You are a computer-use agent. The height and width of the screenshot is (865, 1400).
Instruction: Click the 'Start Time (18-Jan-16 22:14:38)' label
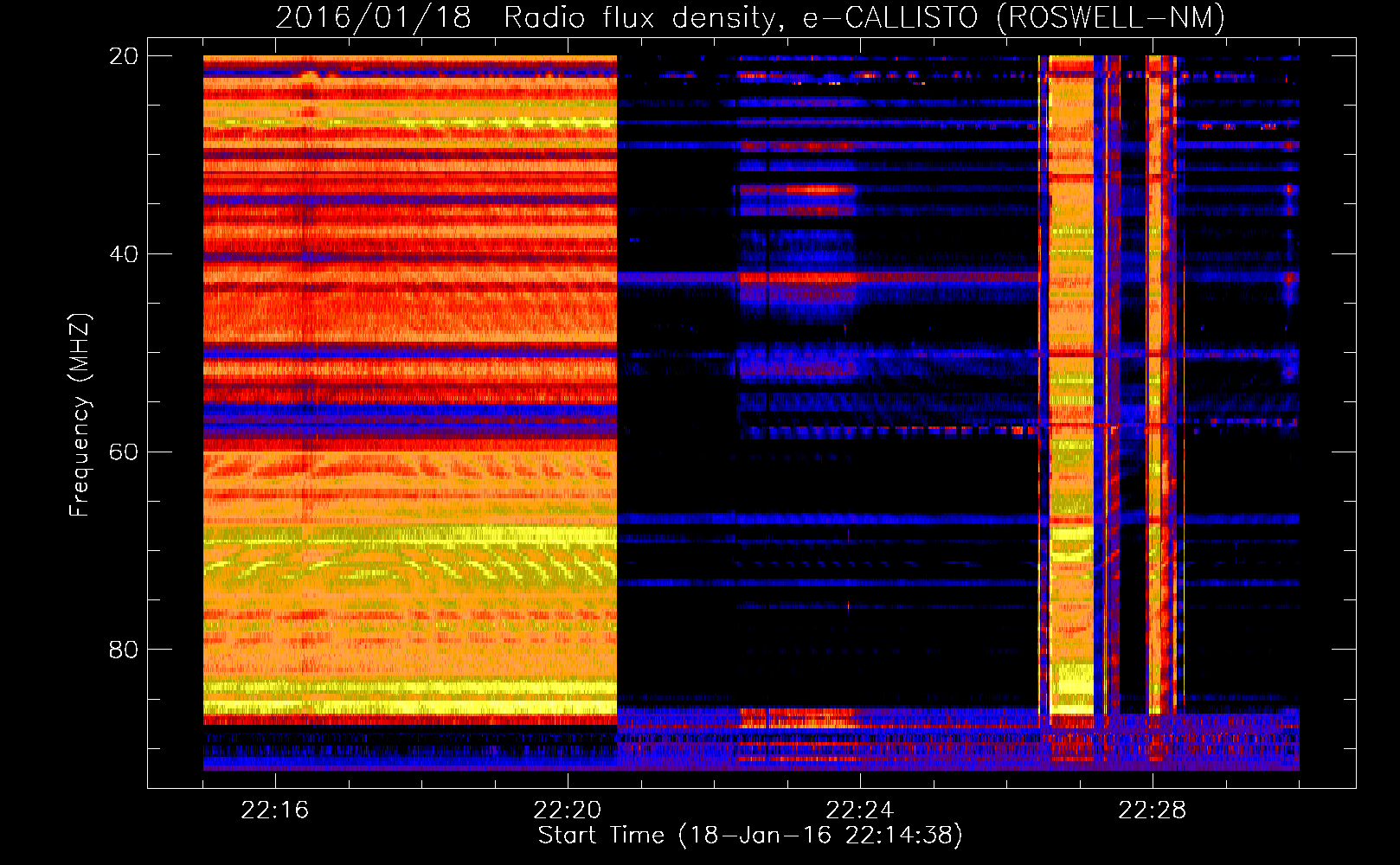pos(750,836)
